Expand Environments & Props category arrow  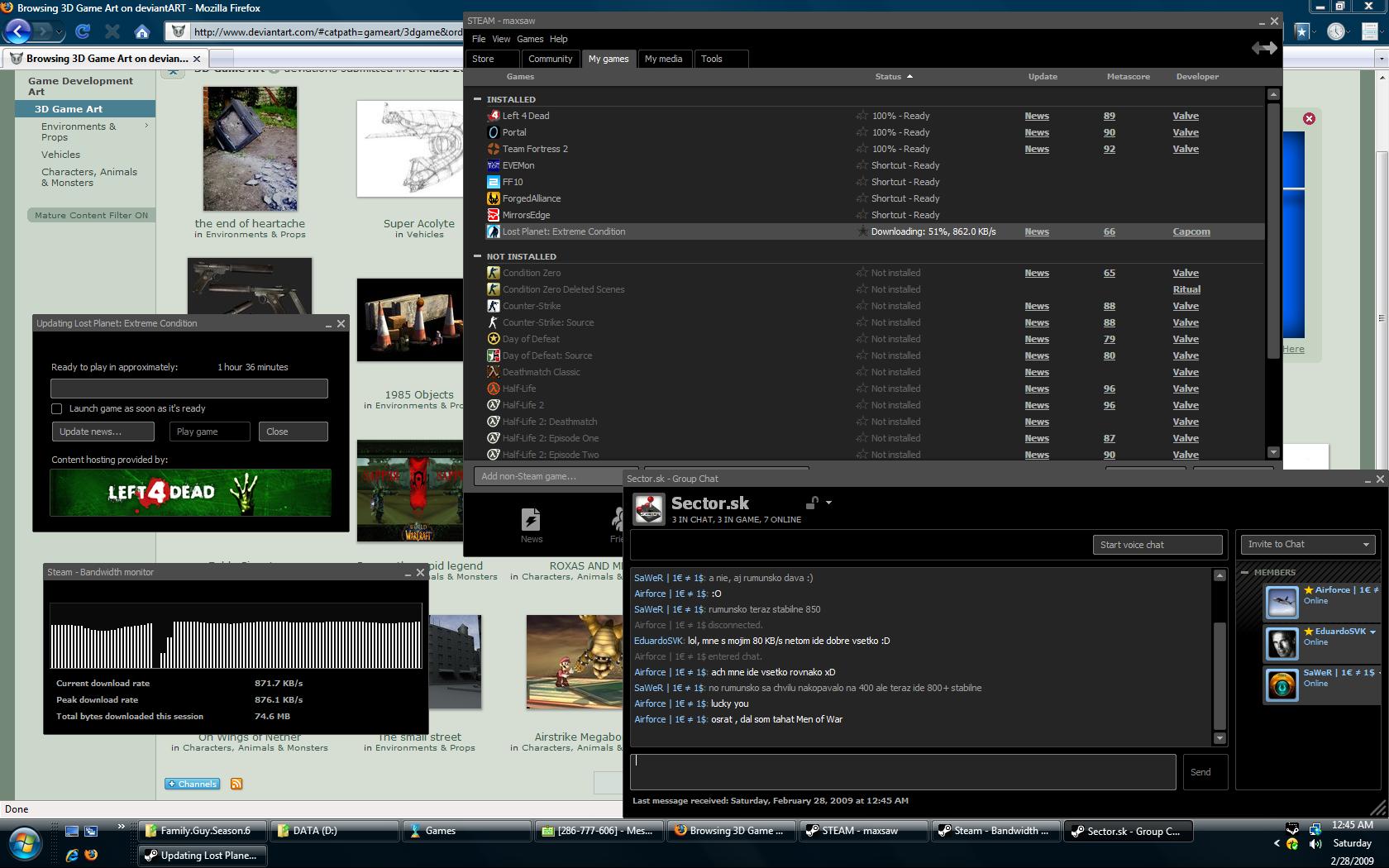coord(147,126)
